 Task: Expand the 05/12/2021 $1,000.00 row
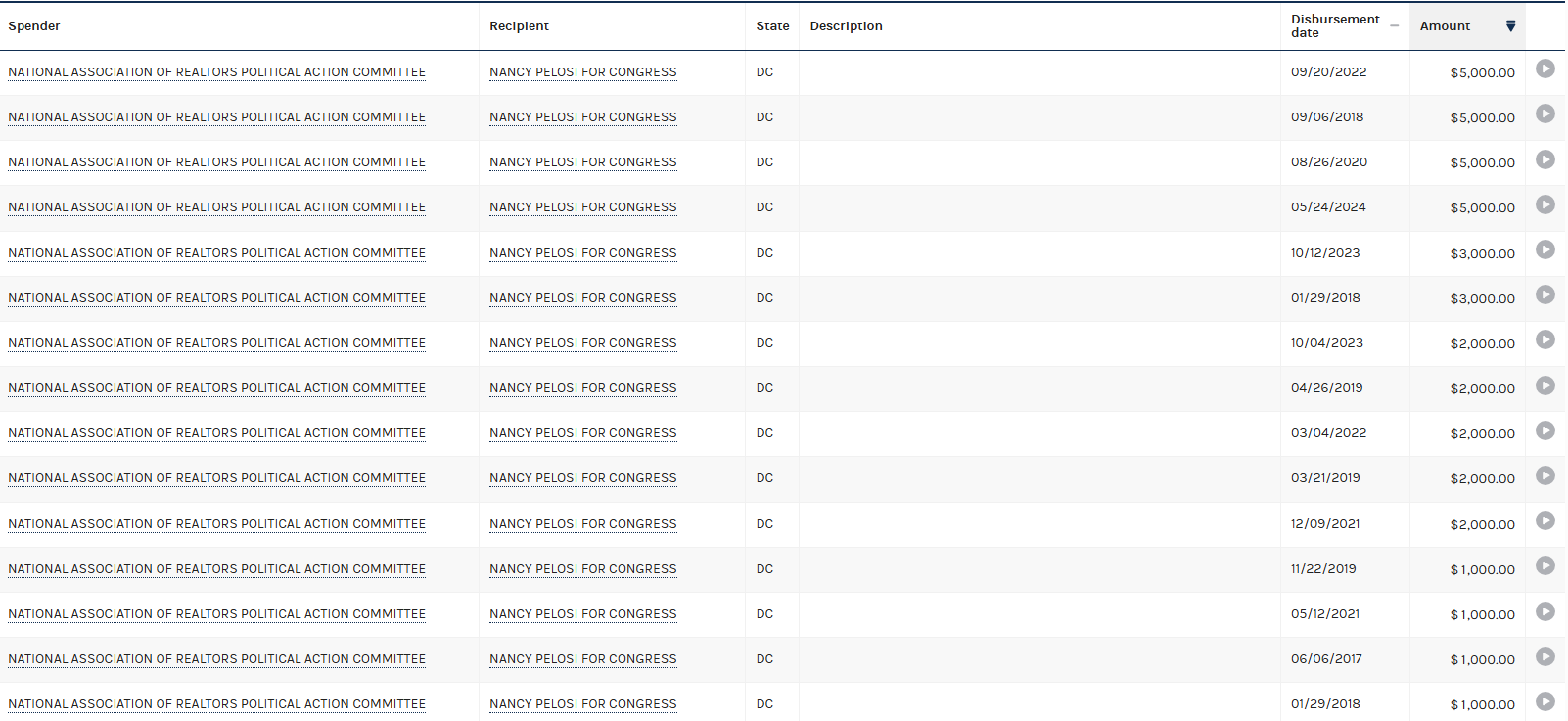pyautogui.click(x=1545, y=611)
